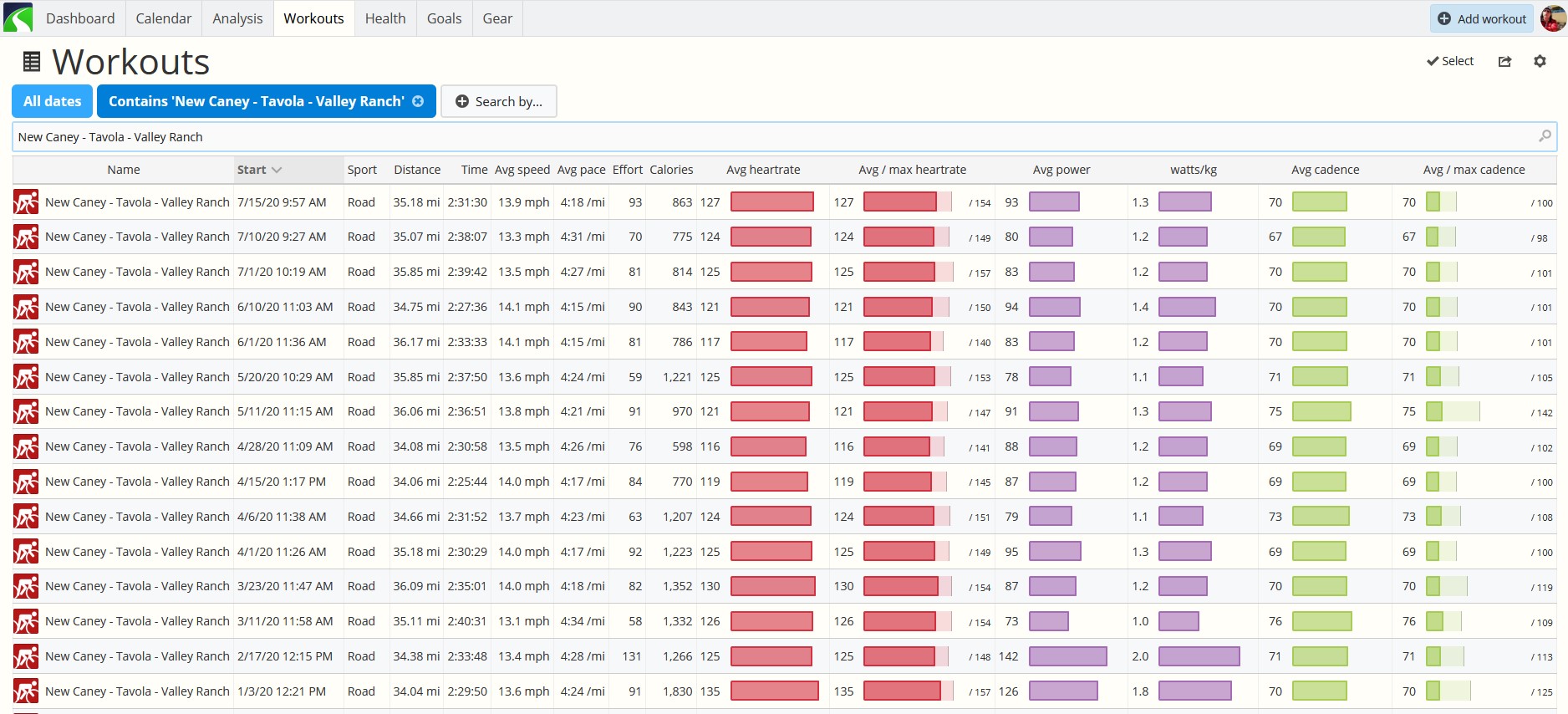The image size is (1568, 714).
Task: Sort by the Calories column header
Action: 671,170
